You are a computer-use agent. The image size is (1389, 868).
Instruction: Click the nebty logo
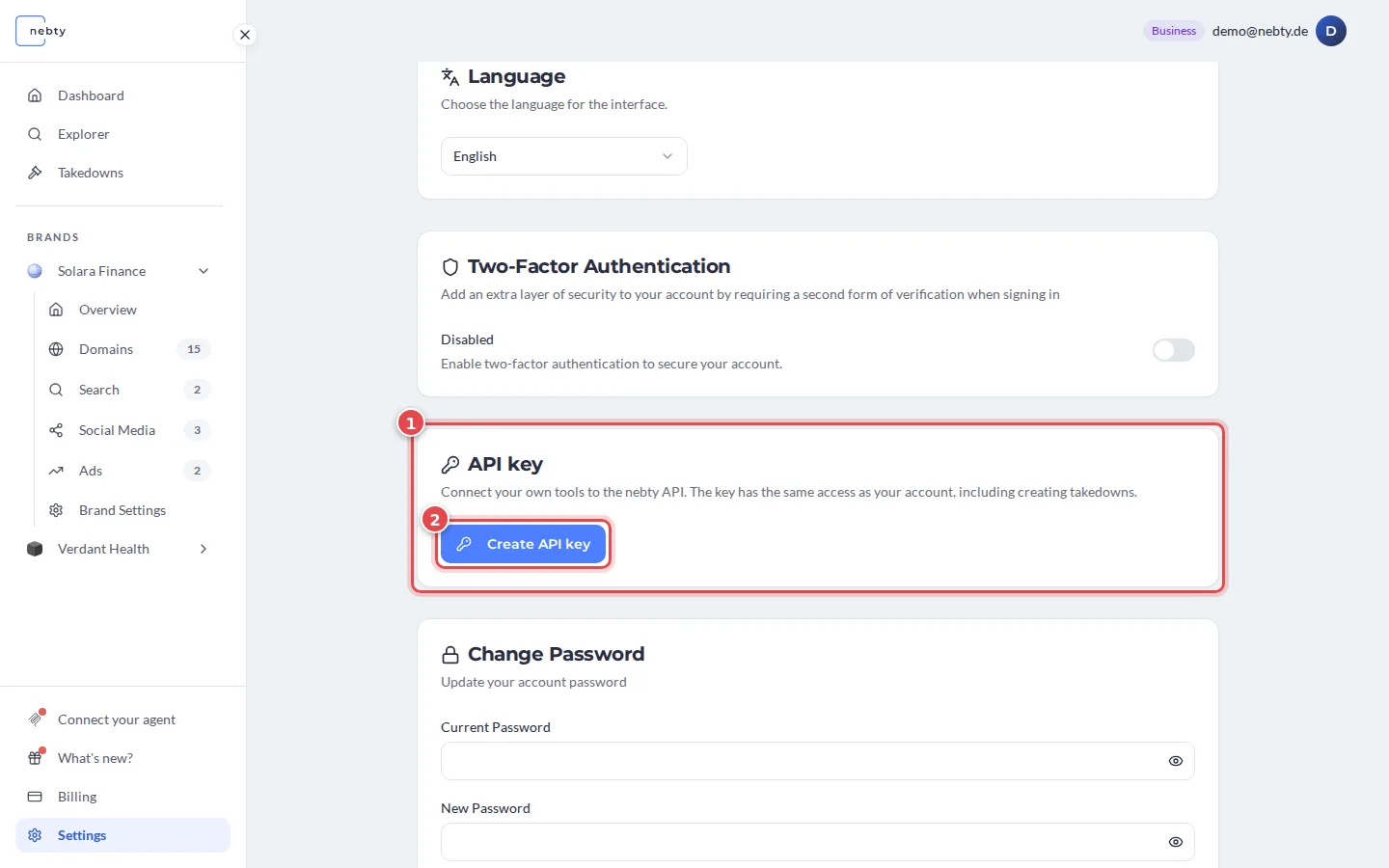tap(41, 31)
